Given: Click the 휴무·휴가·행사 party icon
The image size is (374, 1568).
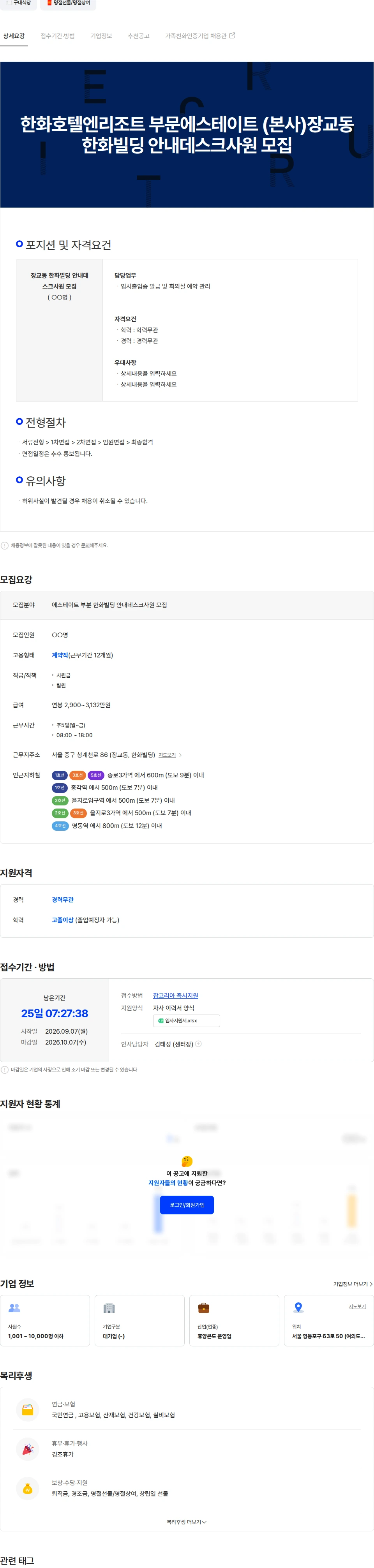Looking at the screenshot, I should point(27,1449).
